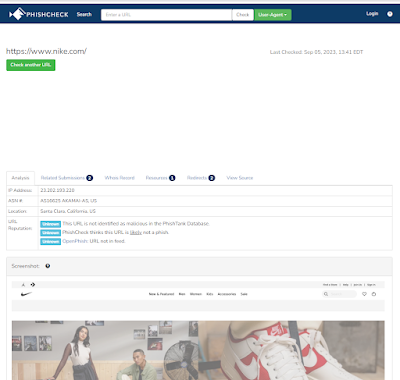Click the Location label cell
This screenshot has width=400, height=380.
22,211
